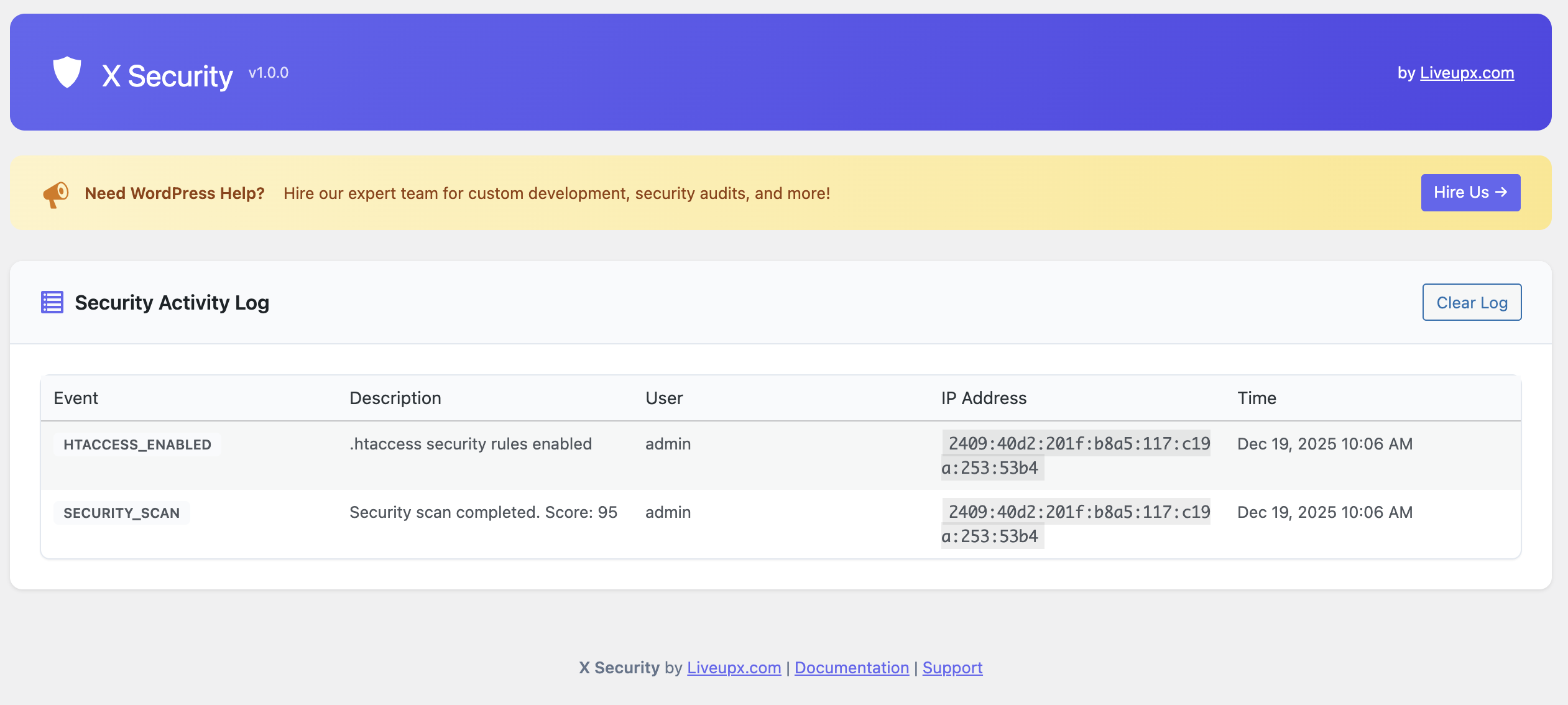1568x705 pixels.
Task: Click the timestamp in HTACCESS_ENABLED row
Action: click(1325, 444)
